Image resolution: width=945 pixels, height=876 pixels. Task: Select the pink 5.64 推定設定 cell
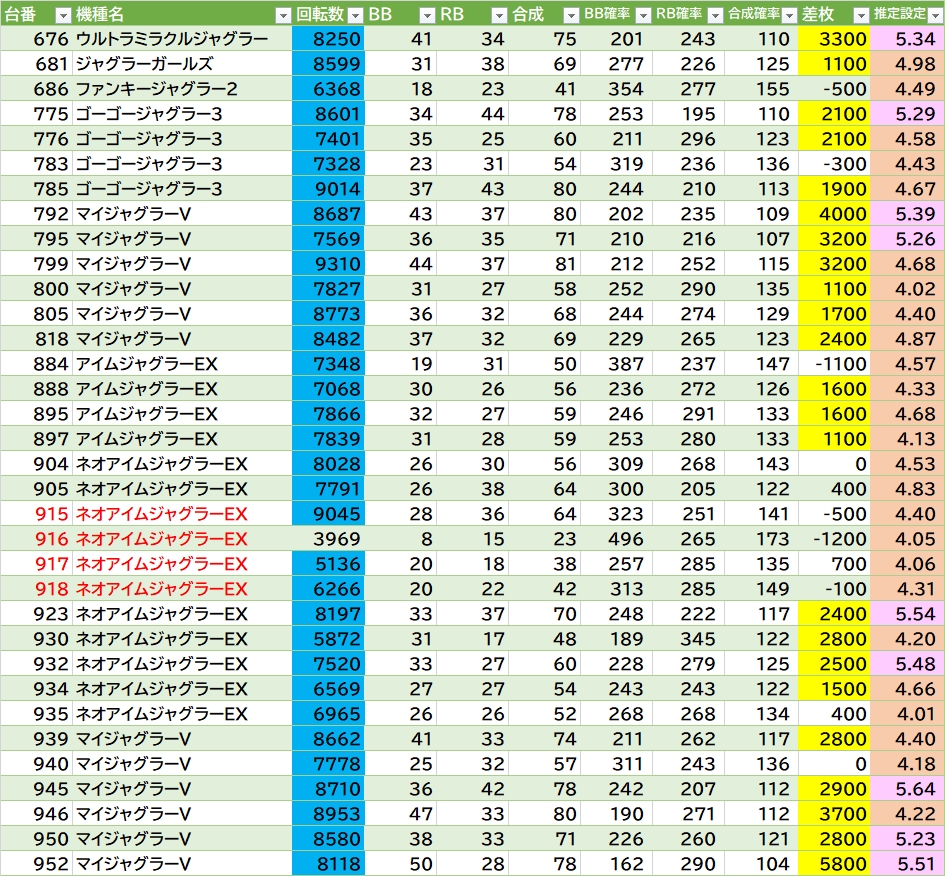tap(907, 789)
